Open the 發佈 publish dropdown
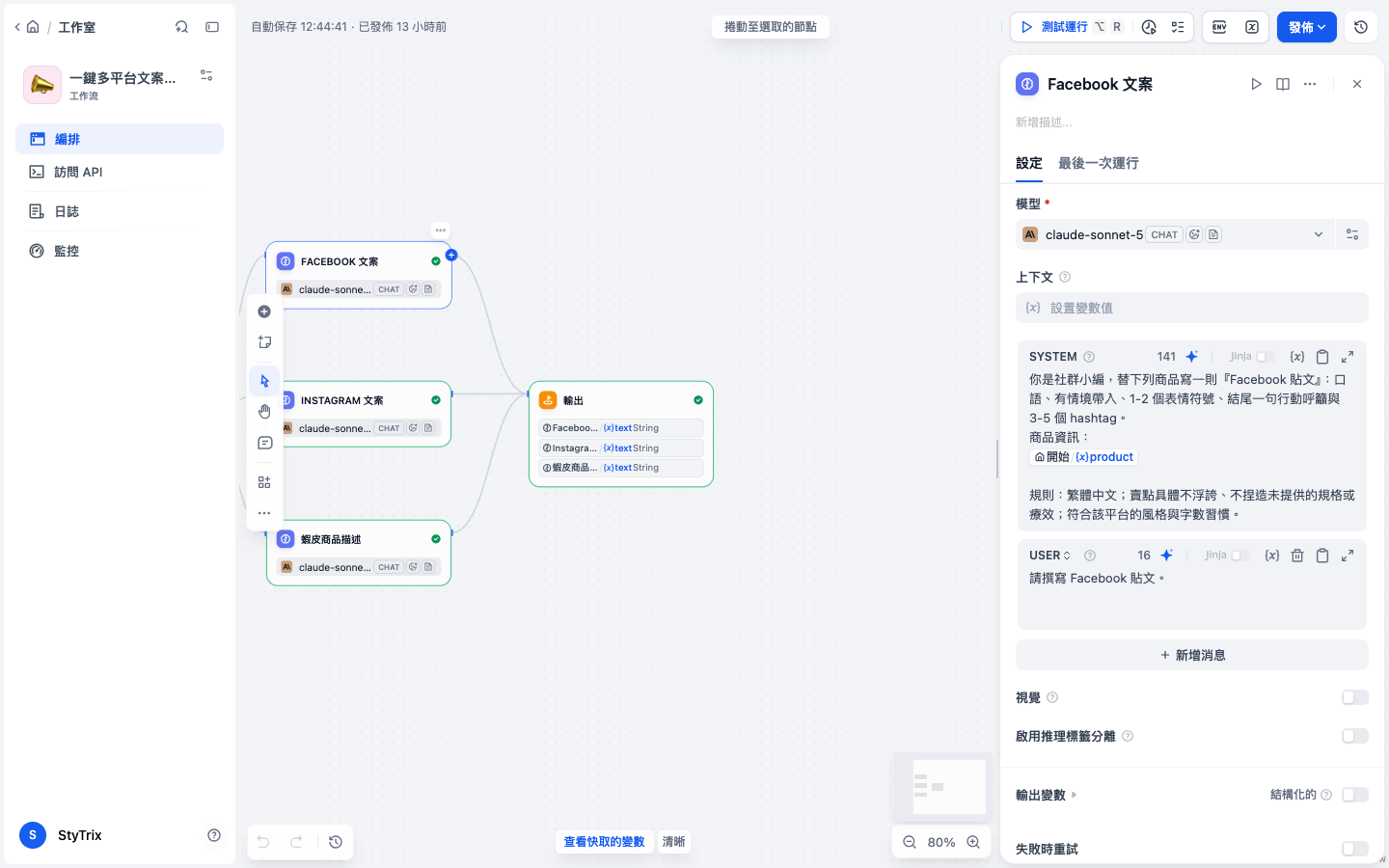This screenshot has height=868, width=1389. point(1307,27)
